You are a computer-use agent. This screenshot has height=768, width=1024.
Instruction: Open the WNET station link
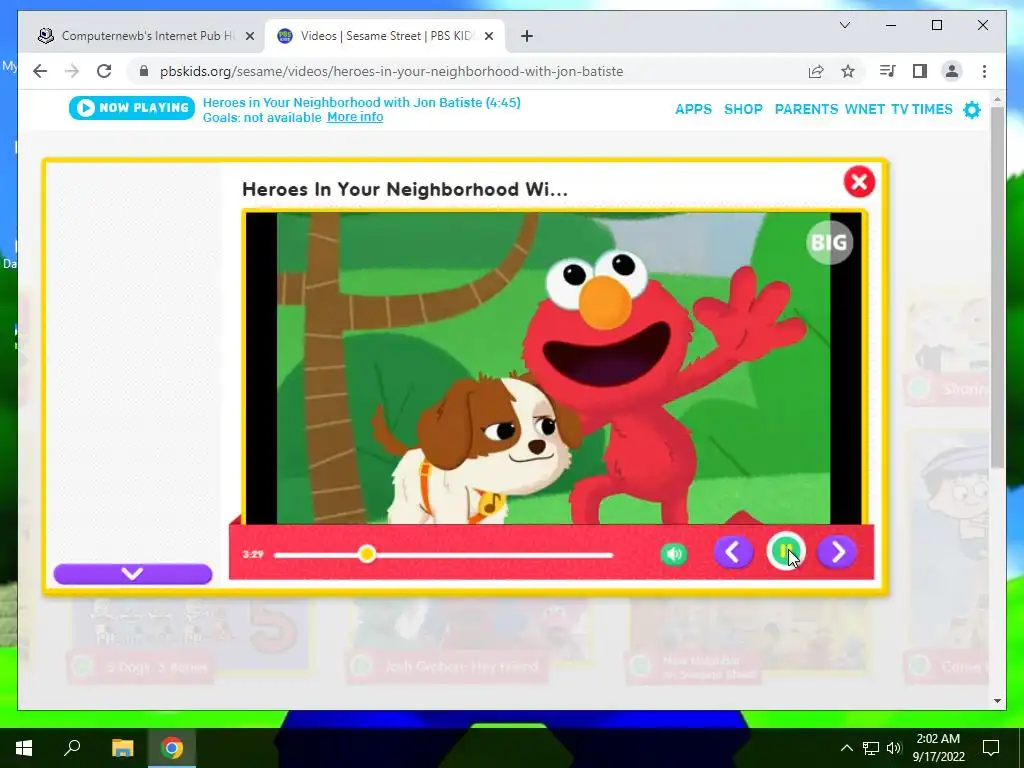[x=865, y=109]
